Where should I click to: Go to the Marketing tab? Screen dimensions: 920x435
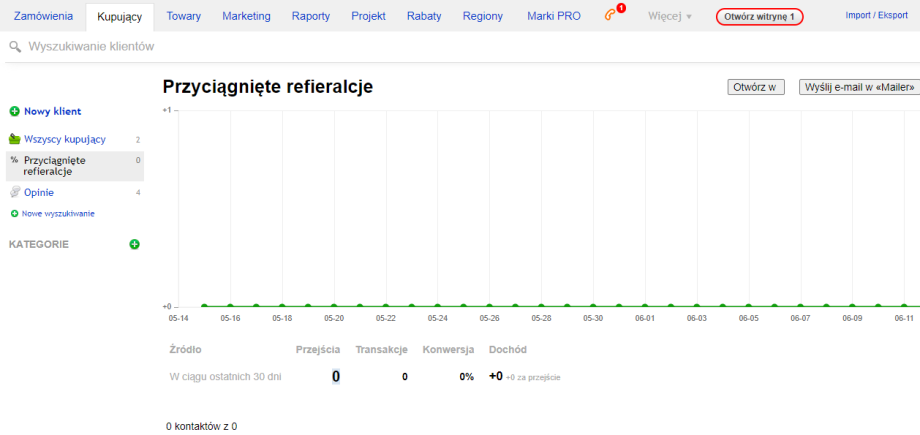[246, 17]
